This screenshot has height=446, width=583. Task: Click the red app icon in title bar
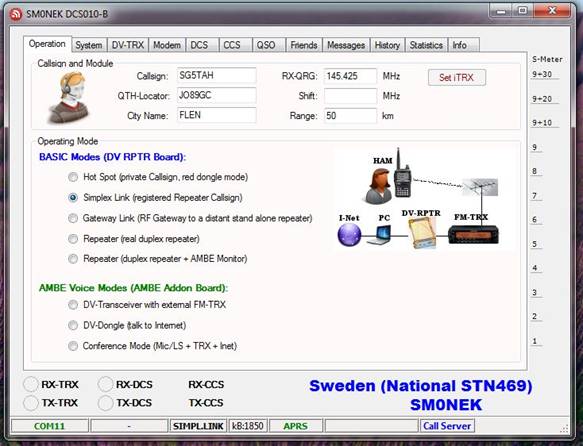(16, 14)
